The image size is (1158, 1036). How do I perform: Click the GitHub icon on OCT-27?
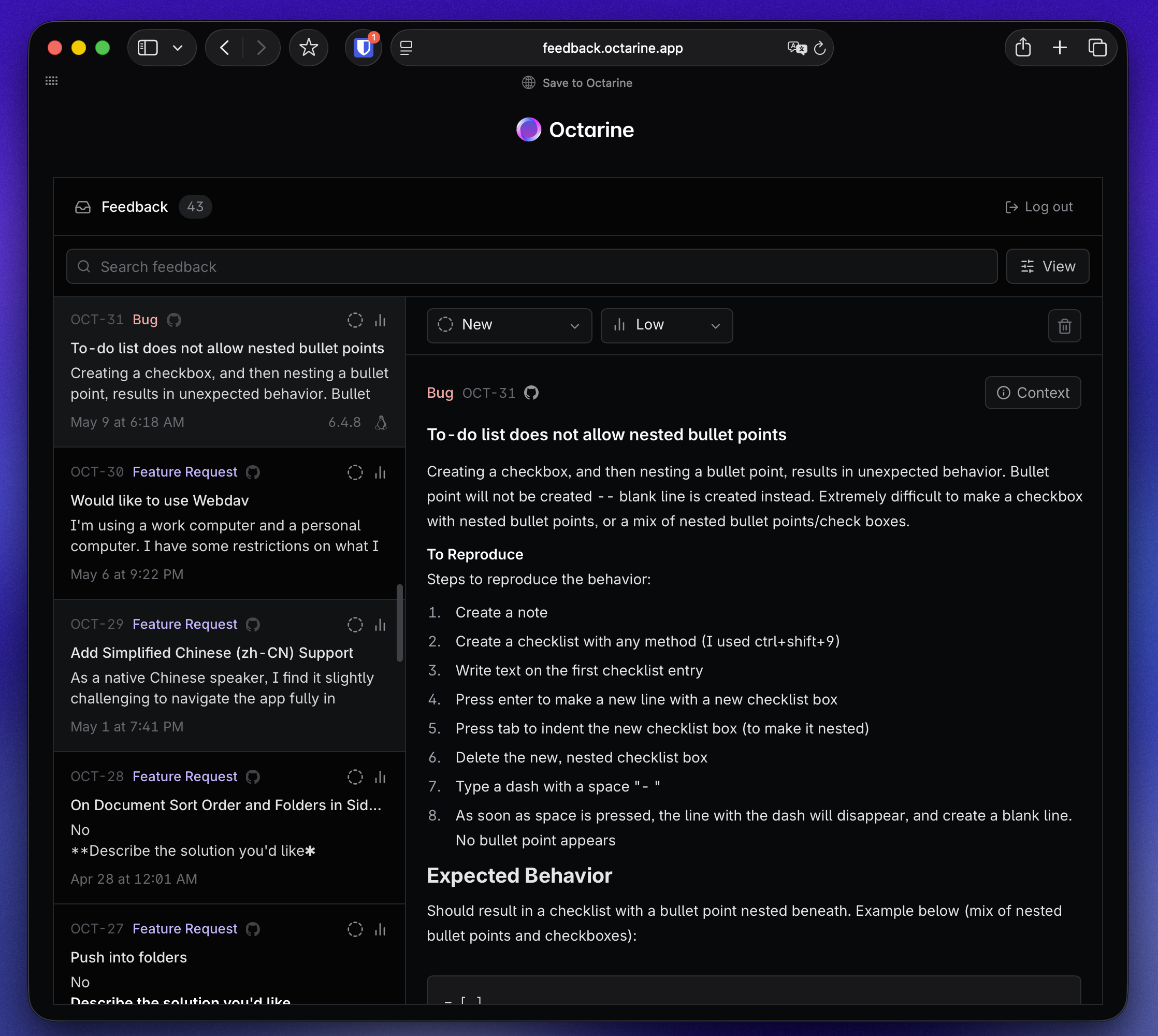coord(253,929)
